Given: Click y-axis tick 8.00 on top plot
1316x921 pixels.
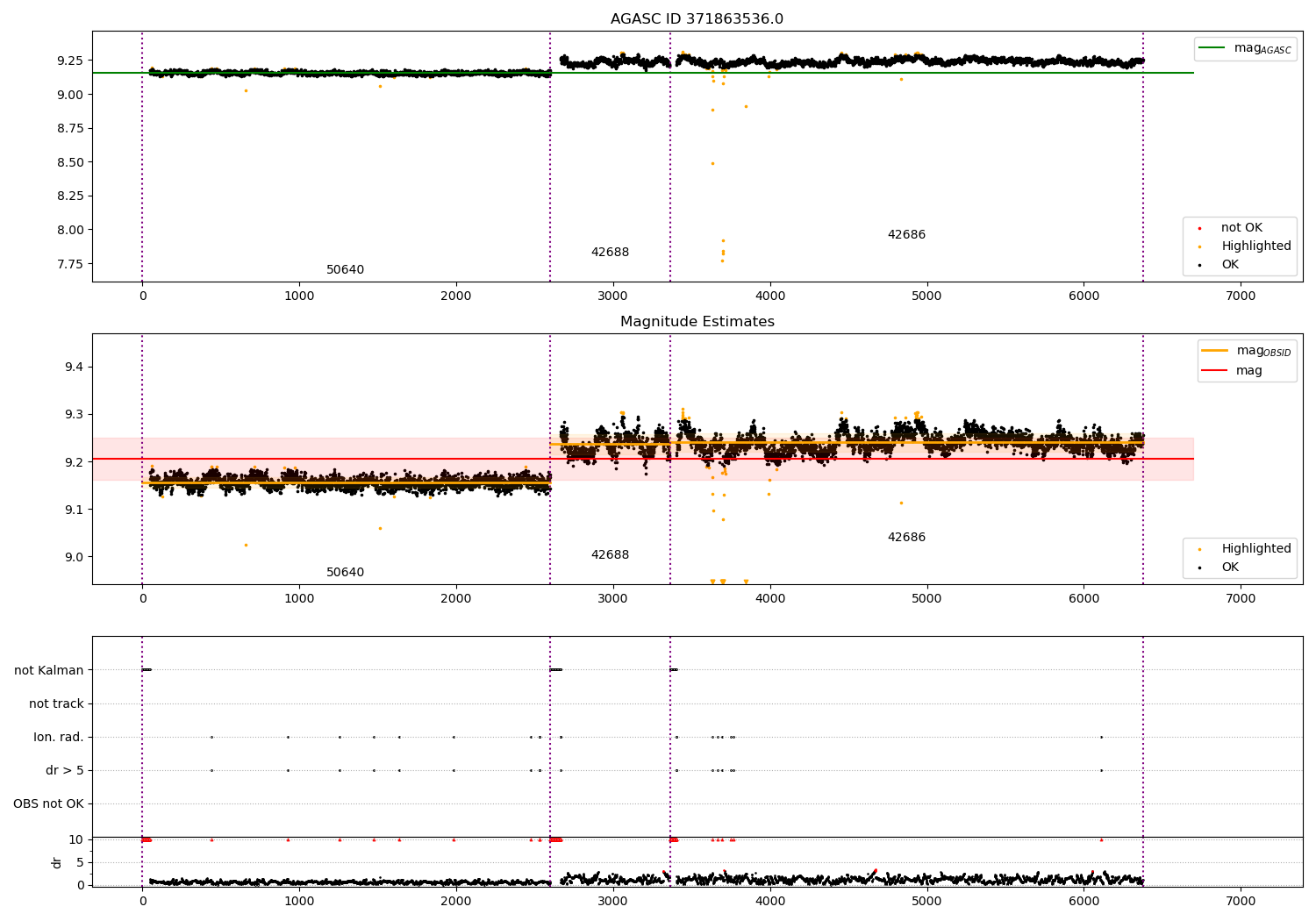Looking at the screenshot, I should [x=70, y=230].
